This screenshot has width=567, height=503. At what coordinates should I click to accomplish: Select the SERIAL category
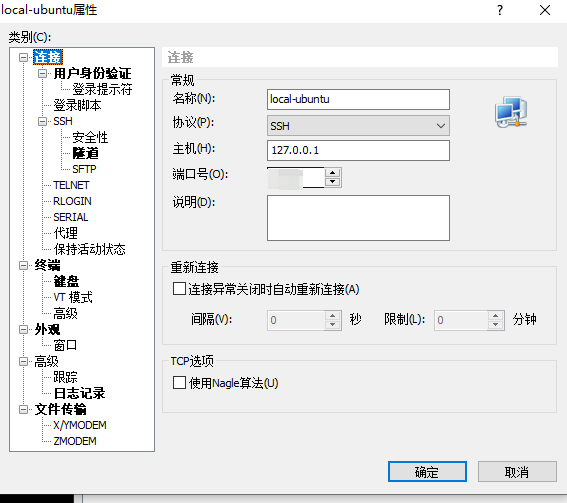(x=71, y=217)
